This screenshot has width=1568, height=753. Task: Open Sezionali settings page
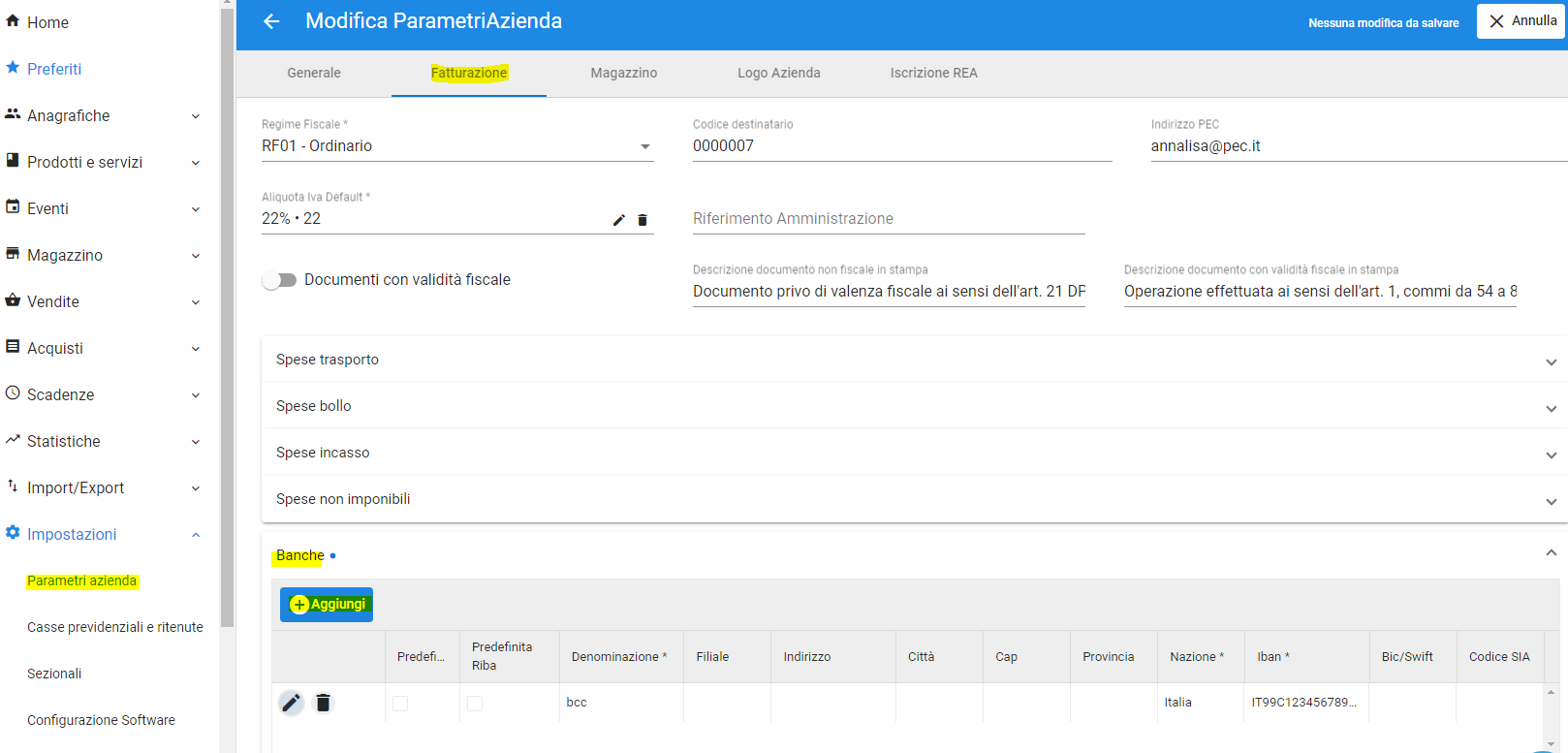pos(54,674)
